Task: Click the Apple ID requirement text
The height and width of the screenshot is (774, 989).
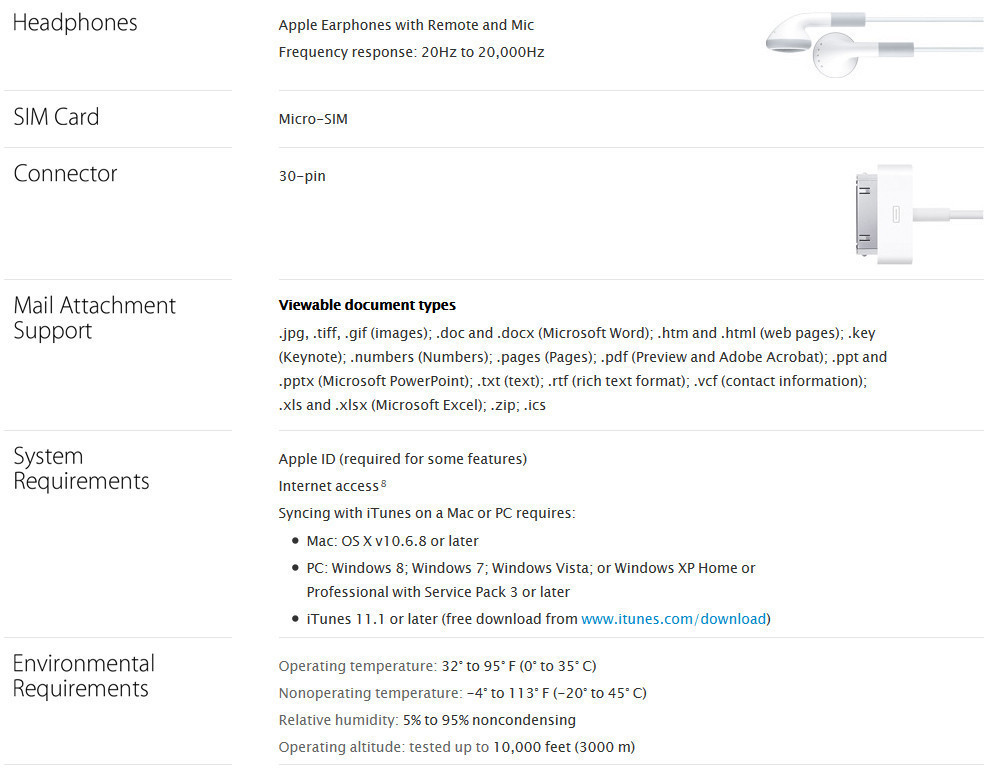Action: coord(402,459)
